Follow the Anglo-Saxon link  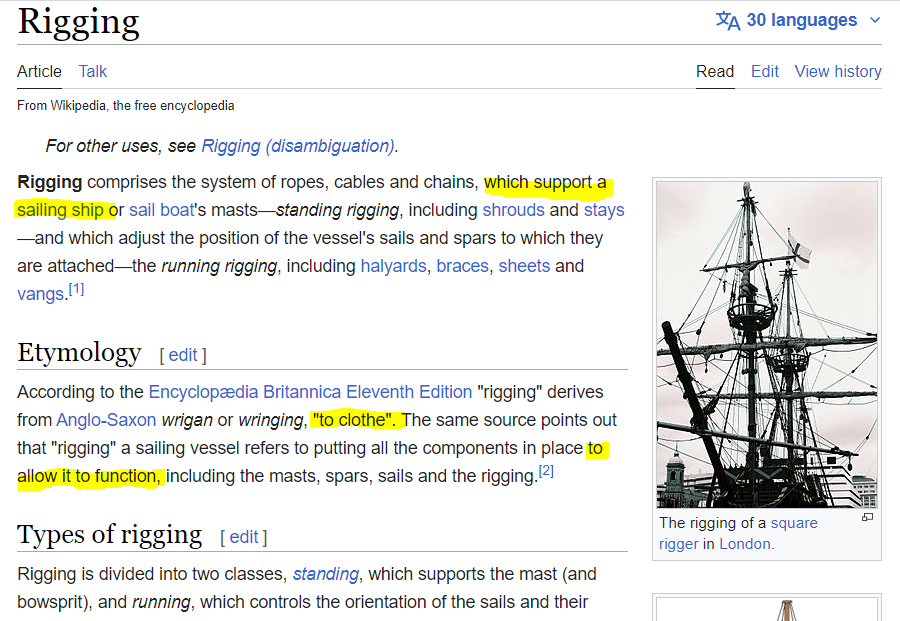pyautogui.click(x=106, y=420)
